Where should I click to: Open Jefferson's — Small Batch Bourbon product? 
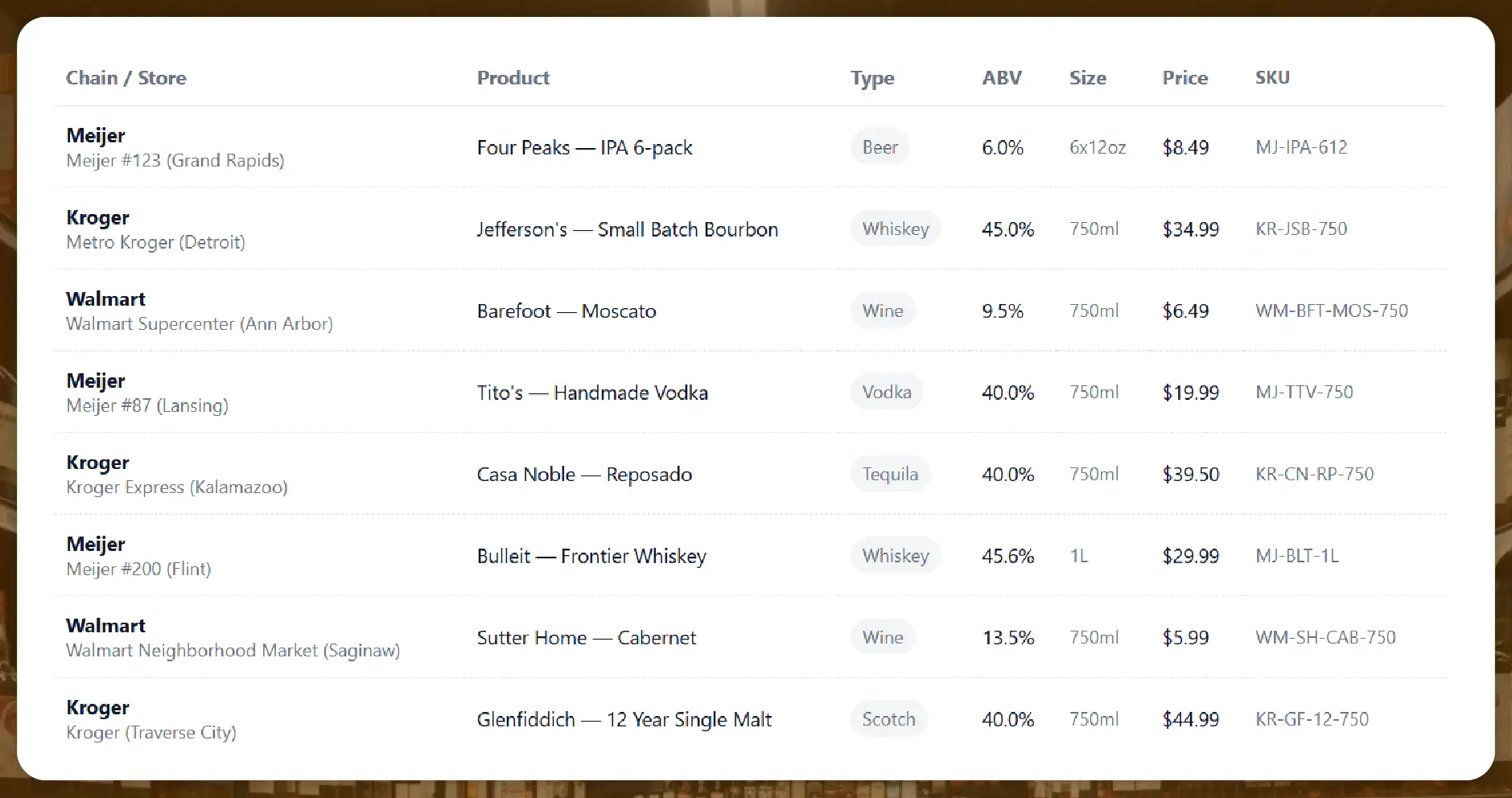tap(627, 229)
